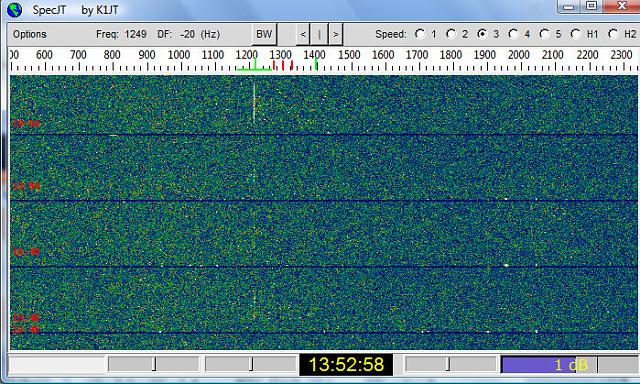
Task: Select the H1 speed option
Action: (575, 34)
